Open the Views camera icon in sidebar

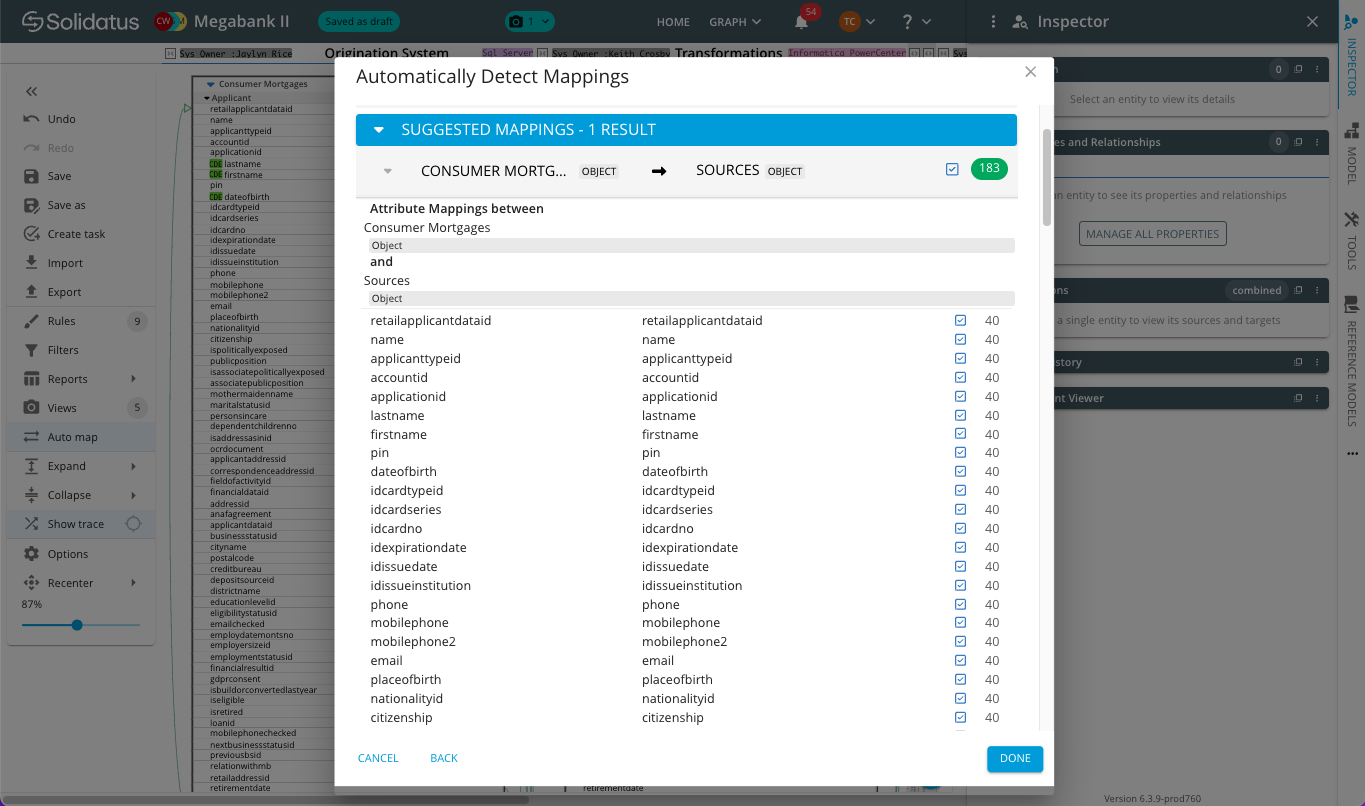pos(31,408)
